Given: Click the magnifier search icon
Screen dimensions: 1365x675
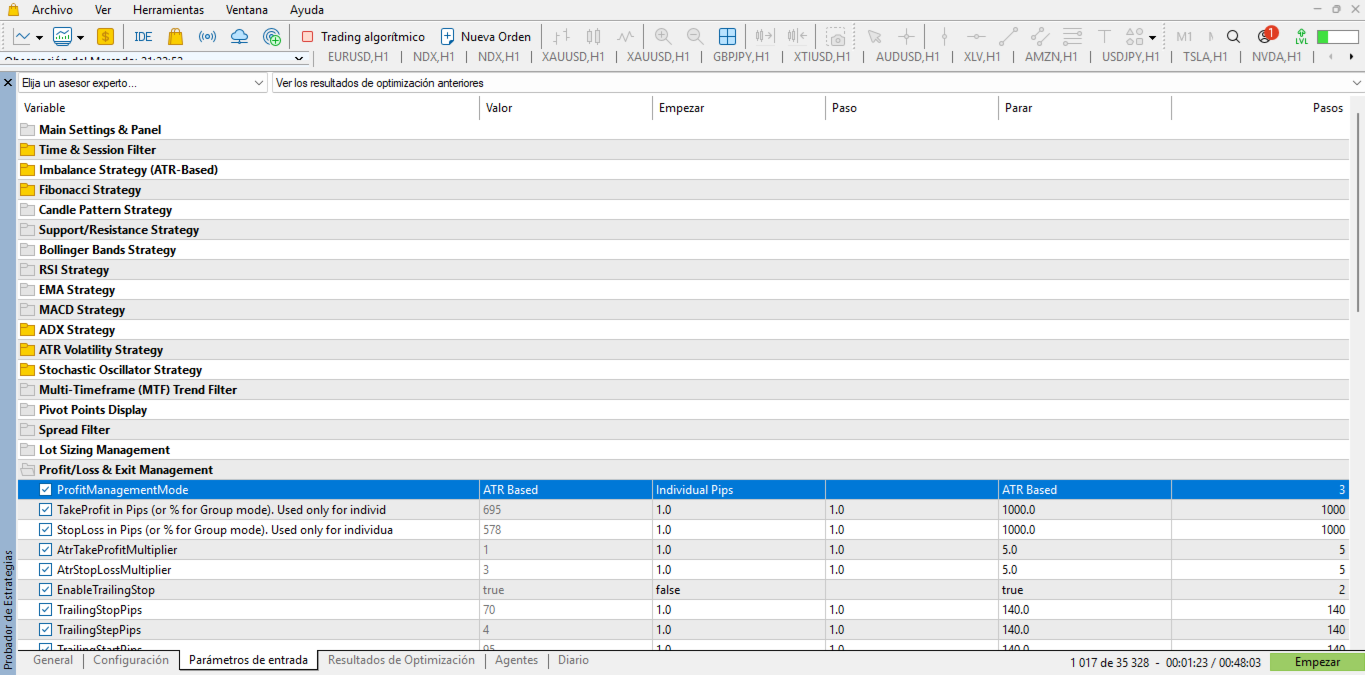Looking at the screenshot, I should (x=1233, y=37).
